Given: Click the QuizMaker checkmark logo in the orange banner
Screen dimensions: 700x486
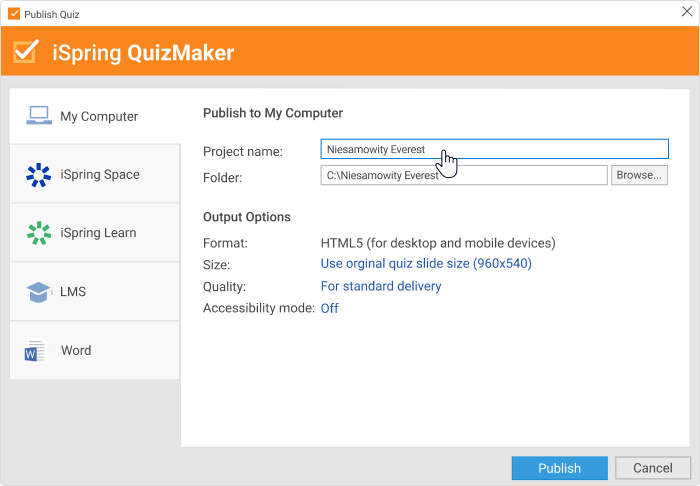Looking at the screenshot, I should (x=26, y=51).
